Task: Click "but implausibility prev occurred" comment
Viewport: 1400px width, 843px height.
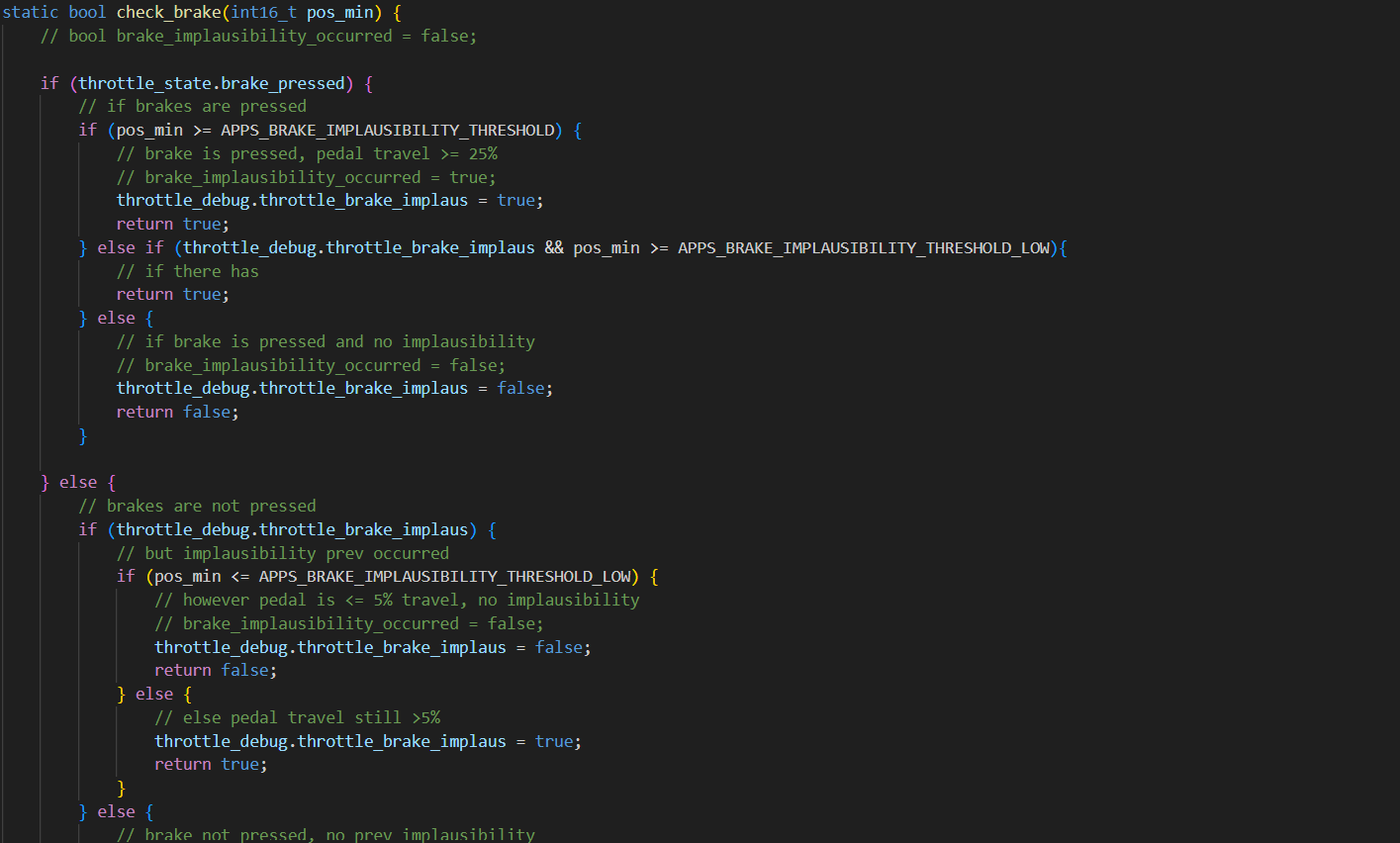Action: tap(283, 553)
